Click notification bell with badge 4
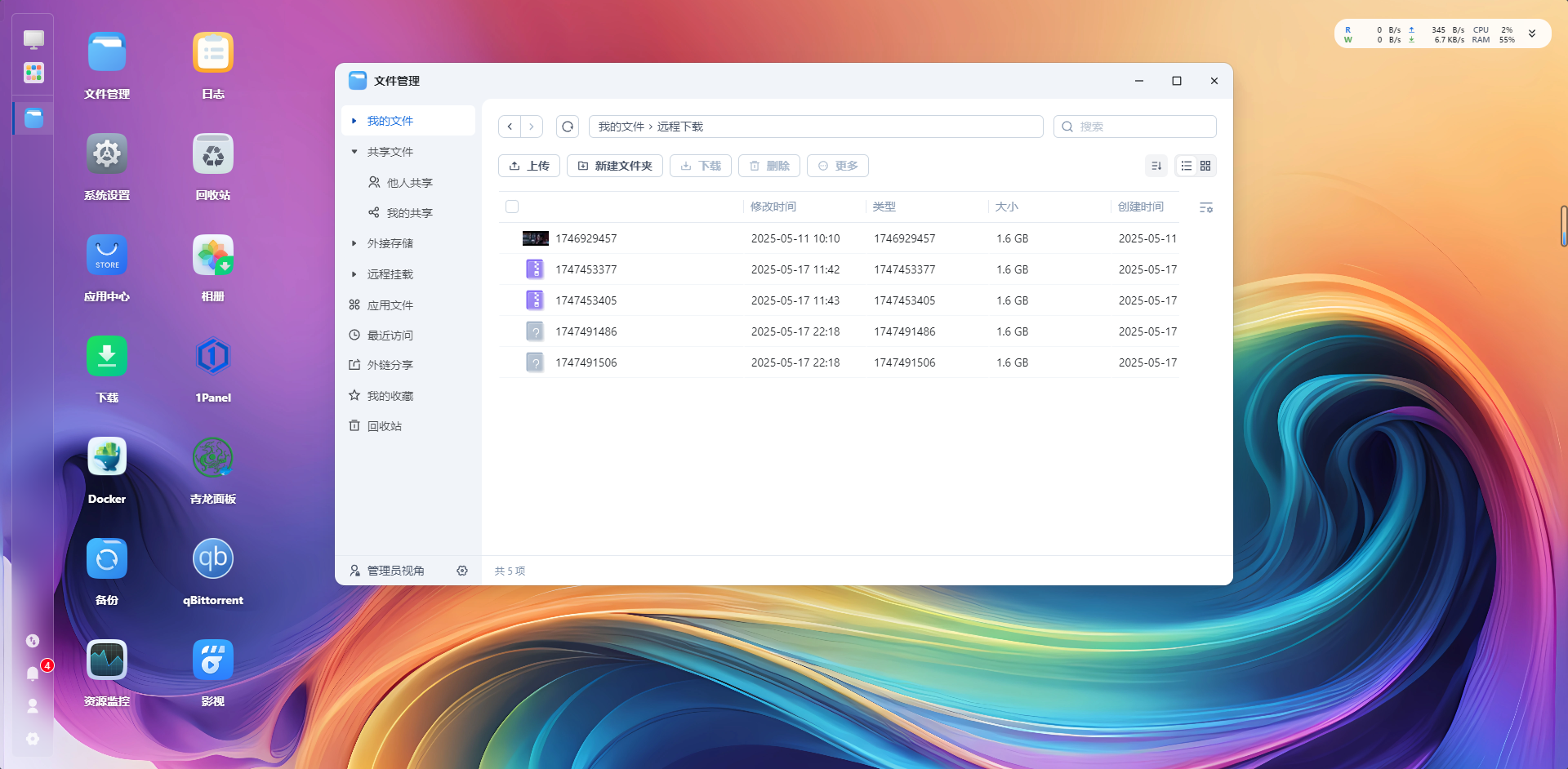The height and width of the screenshot is (769, 1568). pos(33,673)
